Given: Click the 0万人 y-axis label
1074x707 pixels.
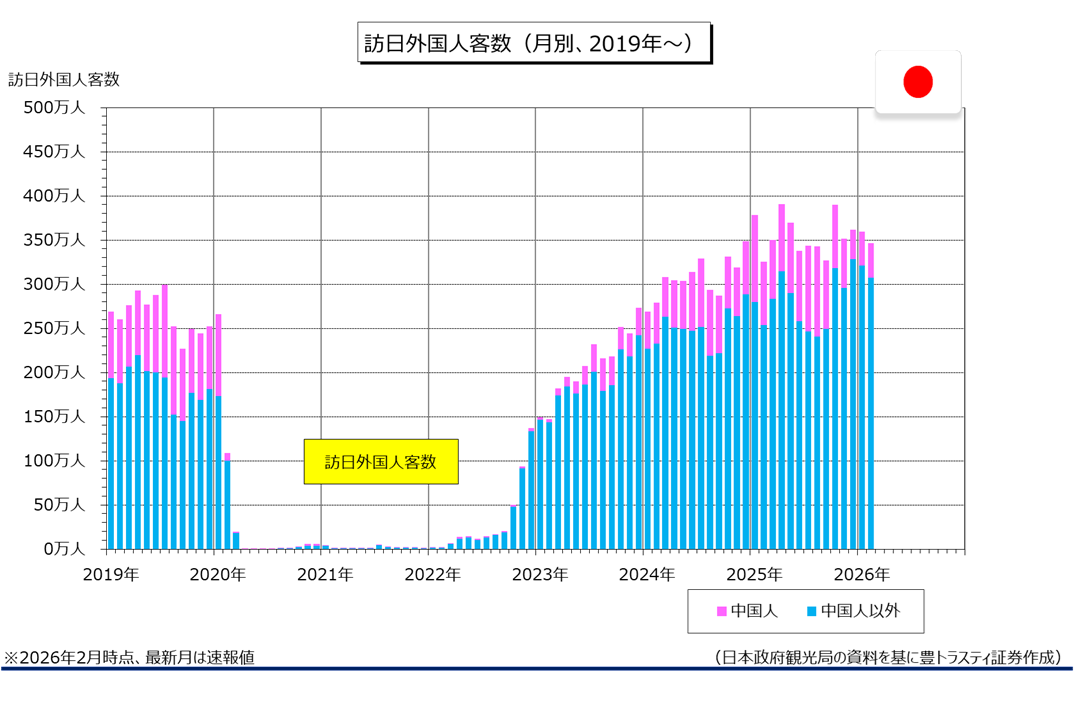Looking at the screenshot, I should click(62, 549).
